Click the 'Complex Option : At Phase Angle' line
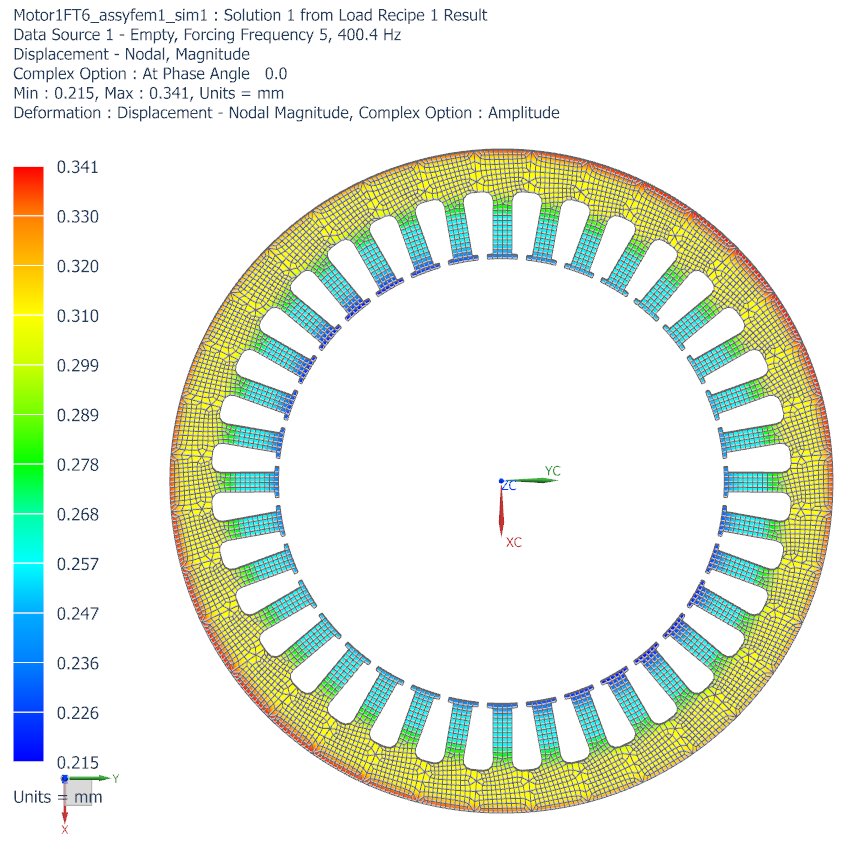 (150, 74)
